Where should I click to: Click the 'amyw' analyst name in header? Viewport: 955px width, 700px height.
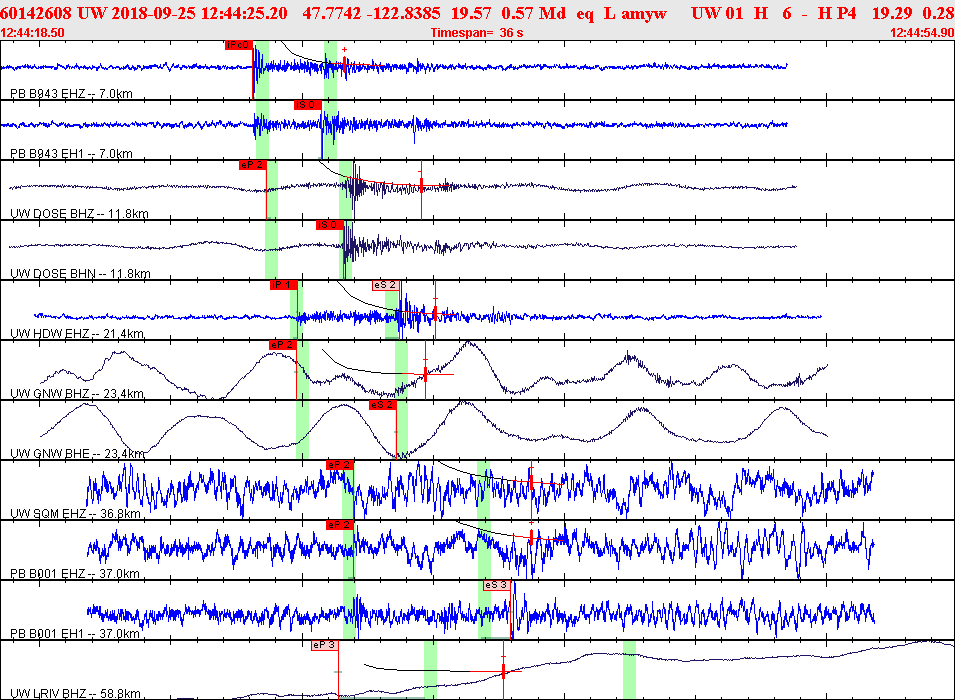tap(644, 13)
